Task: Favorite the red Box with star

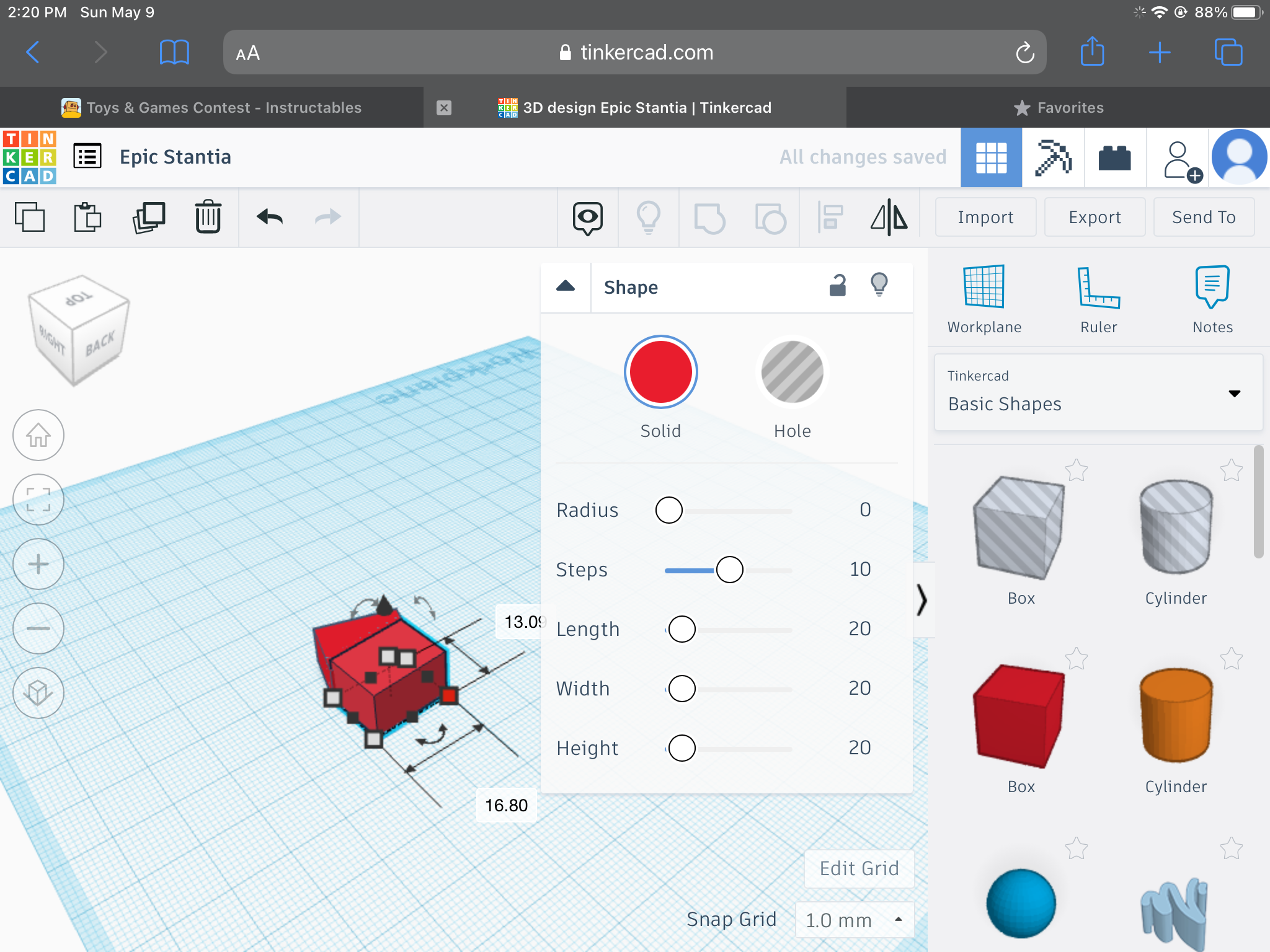Action: click(1077, 659)
